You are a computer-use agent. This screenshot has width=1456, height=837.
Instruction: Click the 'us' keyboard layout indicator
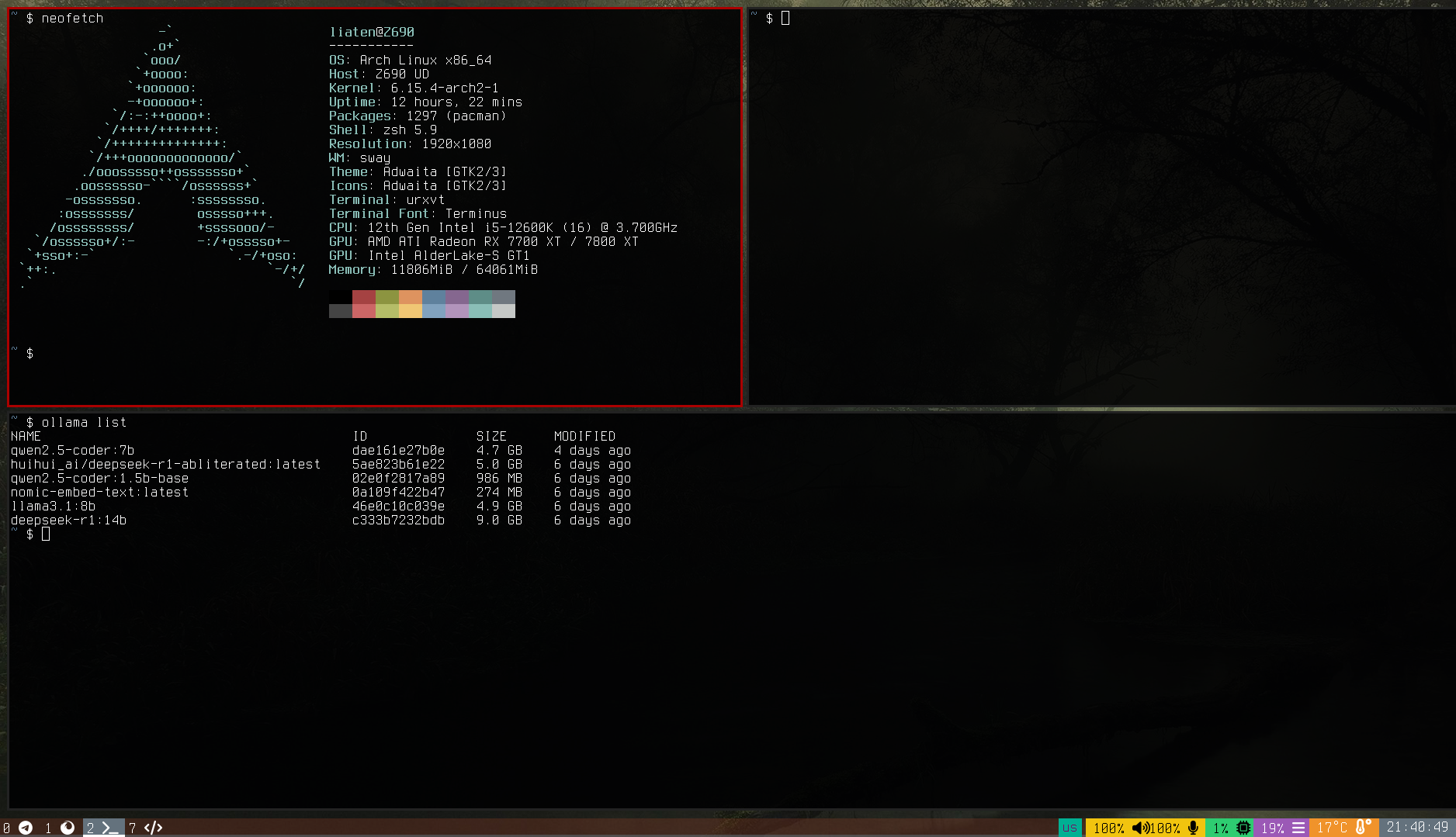click(1069, 828)
